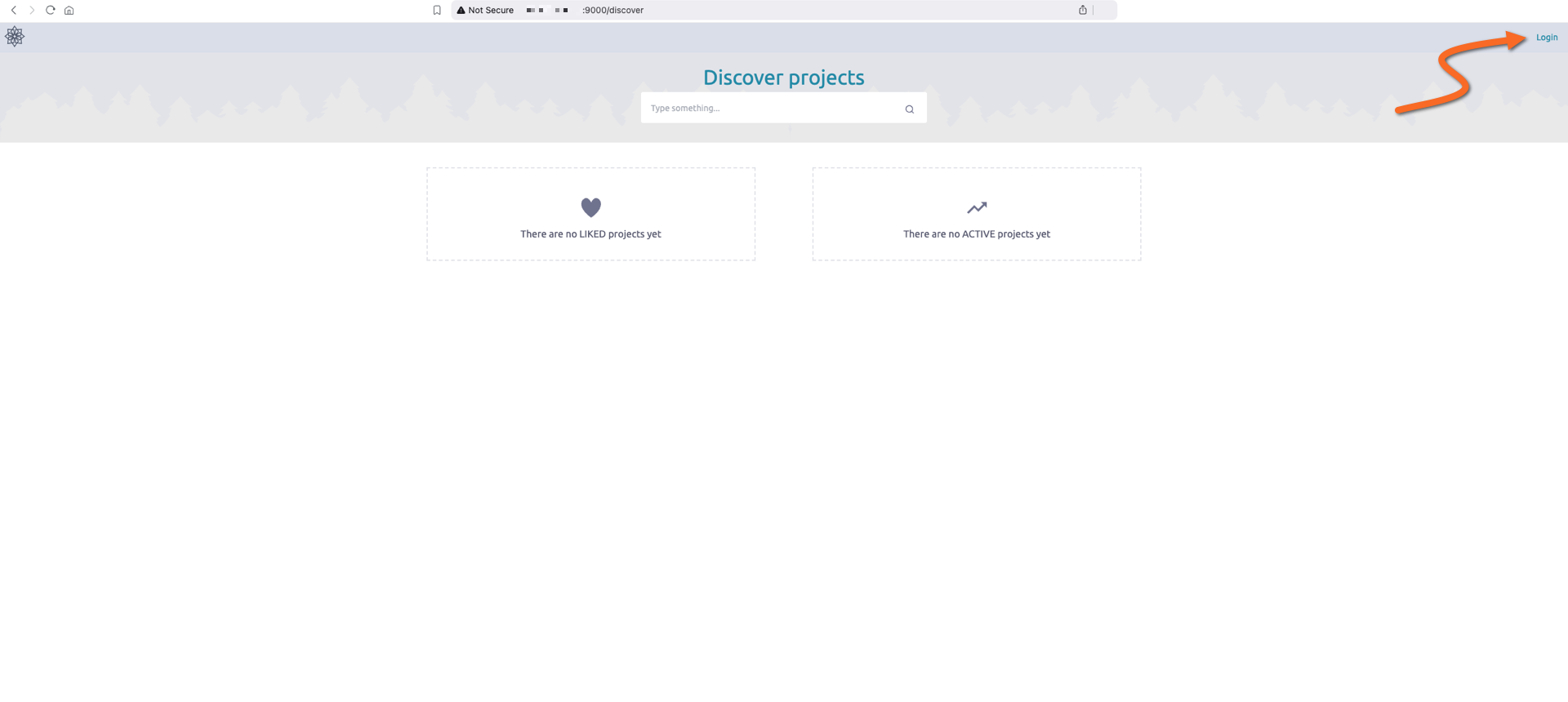Click 'There are no ACTIVE projects yet' text

[x=977, y=234]
